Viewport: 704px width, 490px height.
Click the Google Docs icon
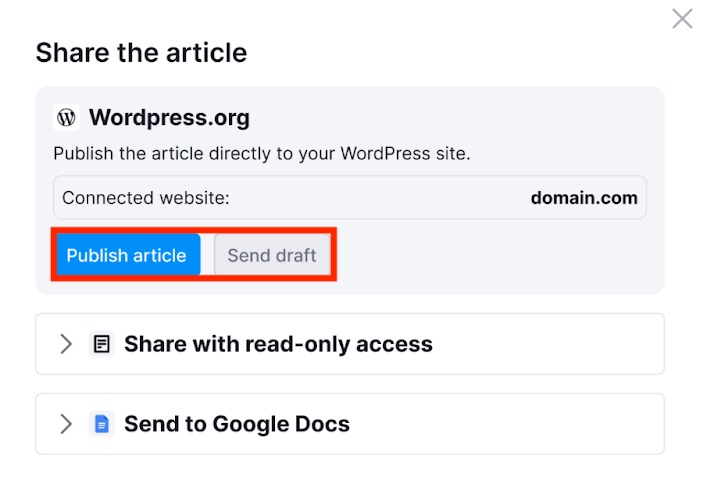101,424
